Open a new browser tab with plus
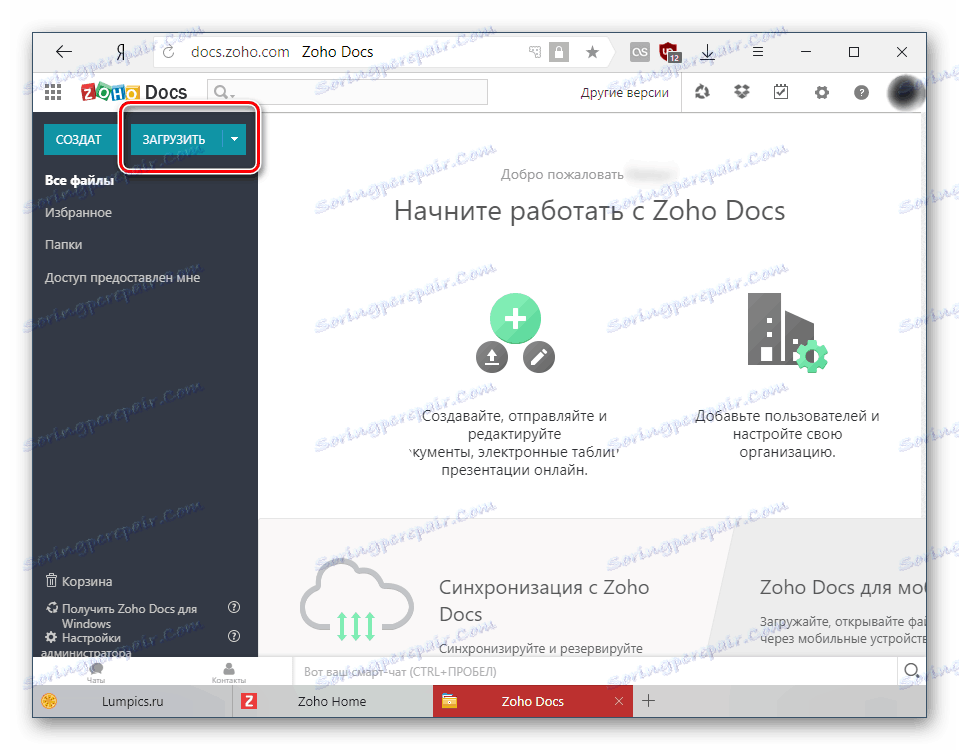Viewport: 959px width, 750px height. point(649,700)
